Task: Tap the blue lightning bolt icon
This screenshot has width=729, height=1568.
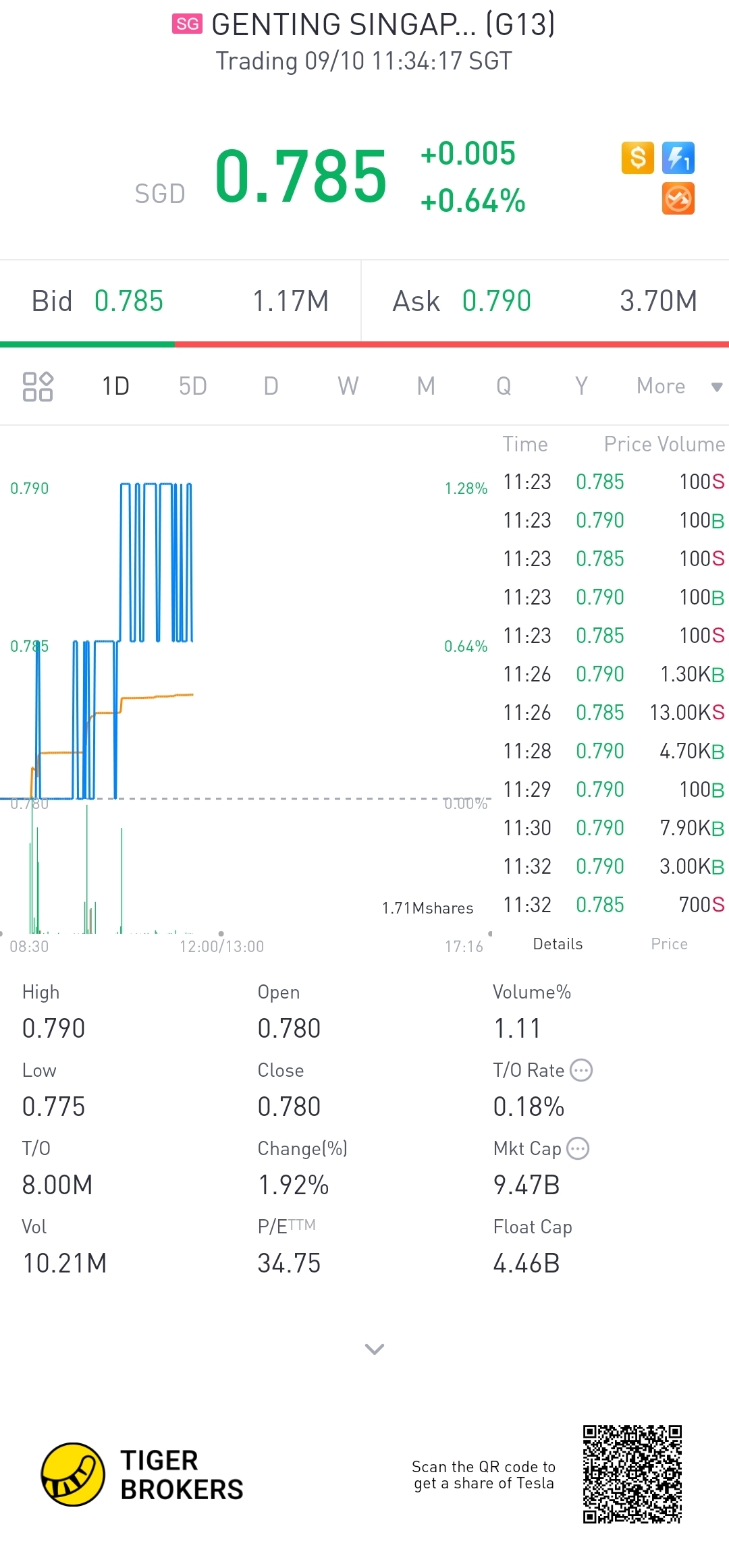Action: coord(678,158)
